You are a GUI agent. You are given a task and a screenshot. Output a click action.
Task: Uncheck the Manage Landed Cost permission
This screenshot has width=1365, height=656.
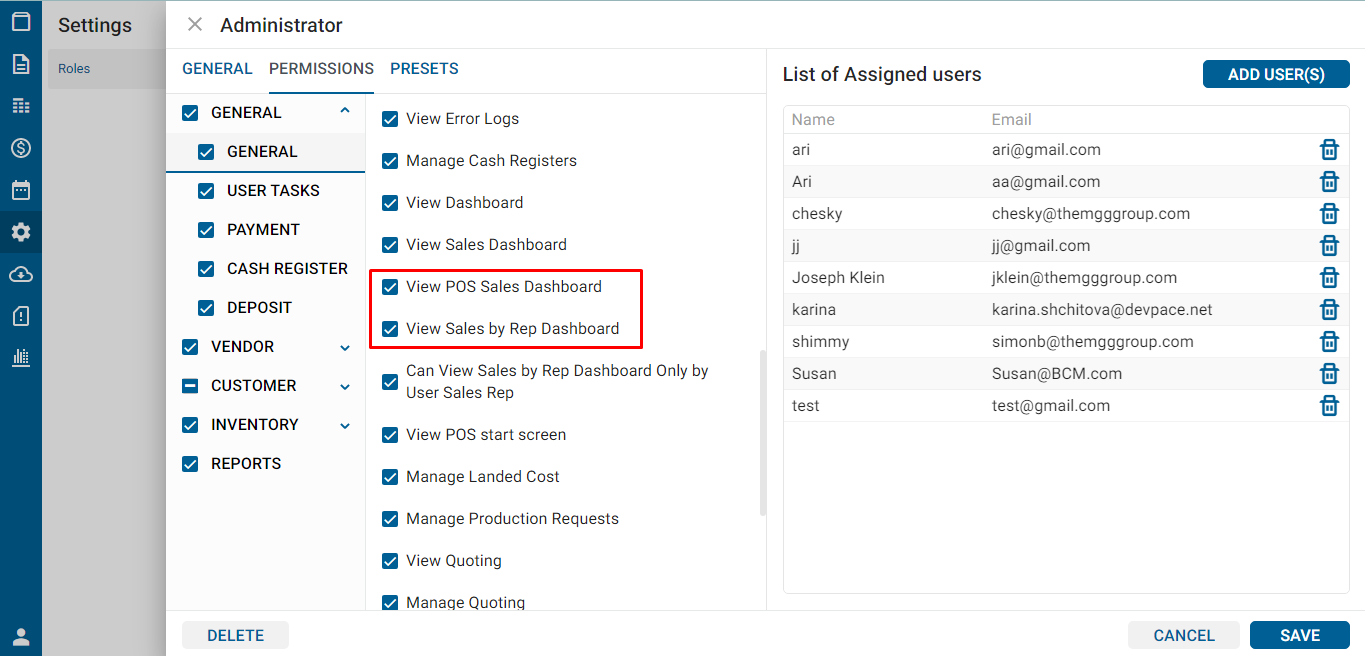pyautogui.click(x=391, y=477)
